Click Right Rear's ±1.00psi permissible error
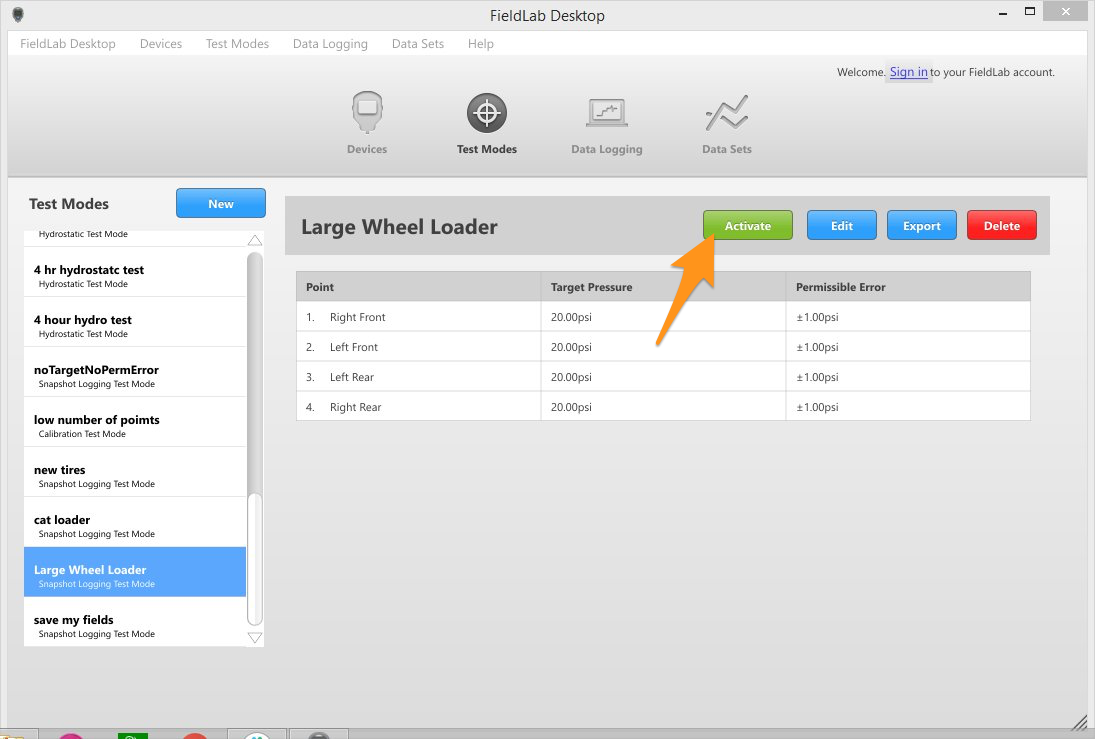Image resolution: width=1095 pixels, height=739 pixels. (x=817, y=407)
